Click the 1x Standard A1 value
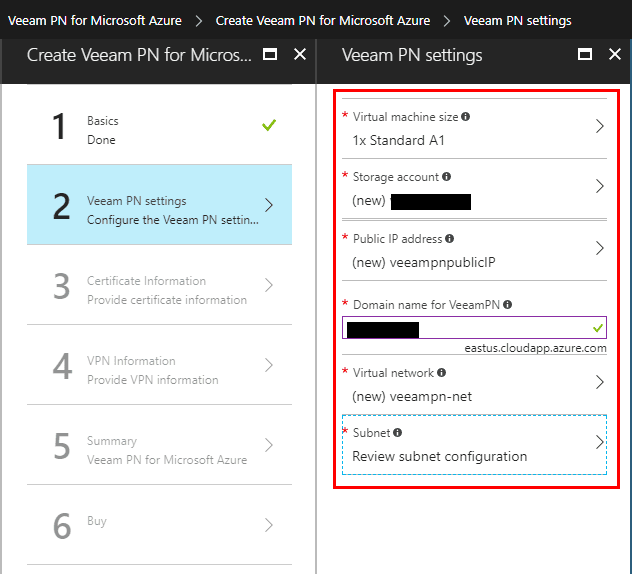Screen dimensions: 632x574 398,140
